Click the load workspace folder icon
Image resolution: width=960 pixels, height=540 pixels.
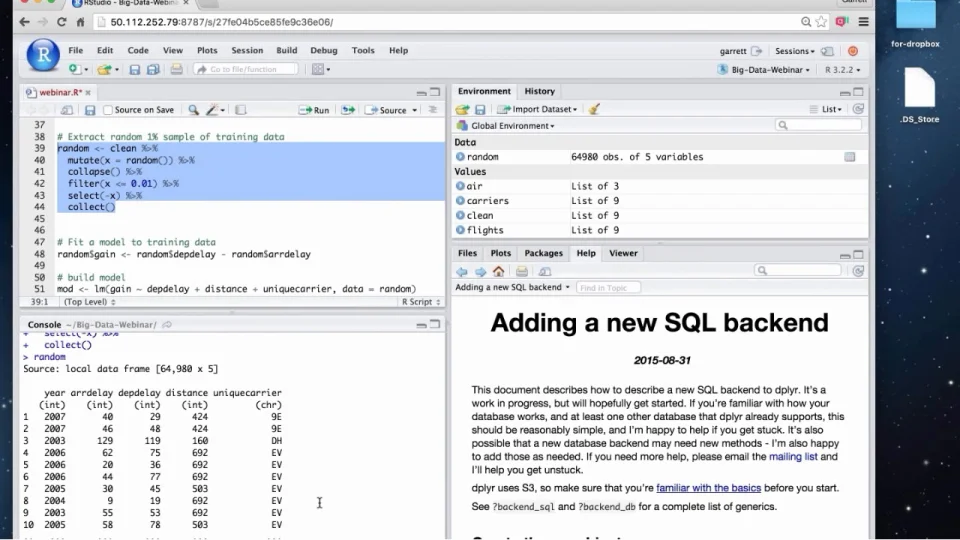click(462, 110)
